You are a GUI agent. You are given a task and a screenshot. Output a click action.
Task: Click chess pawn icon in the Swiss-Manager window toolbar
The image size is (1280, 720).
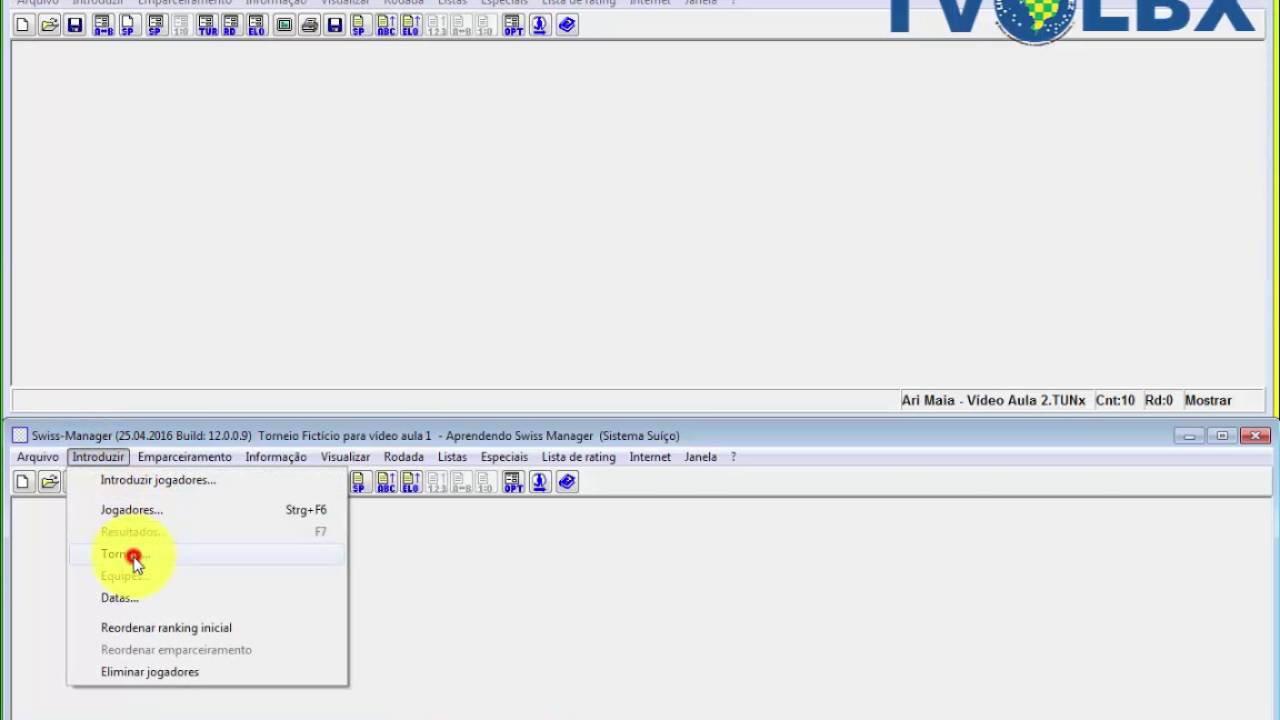(x=540, y=482)
